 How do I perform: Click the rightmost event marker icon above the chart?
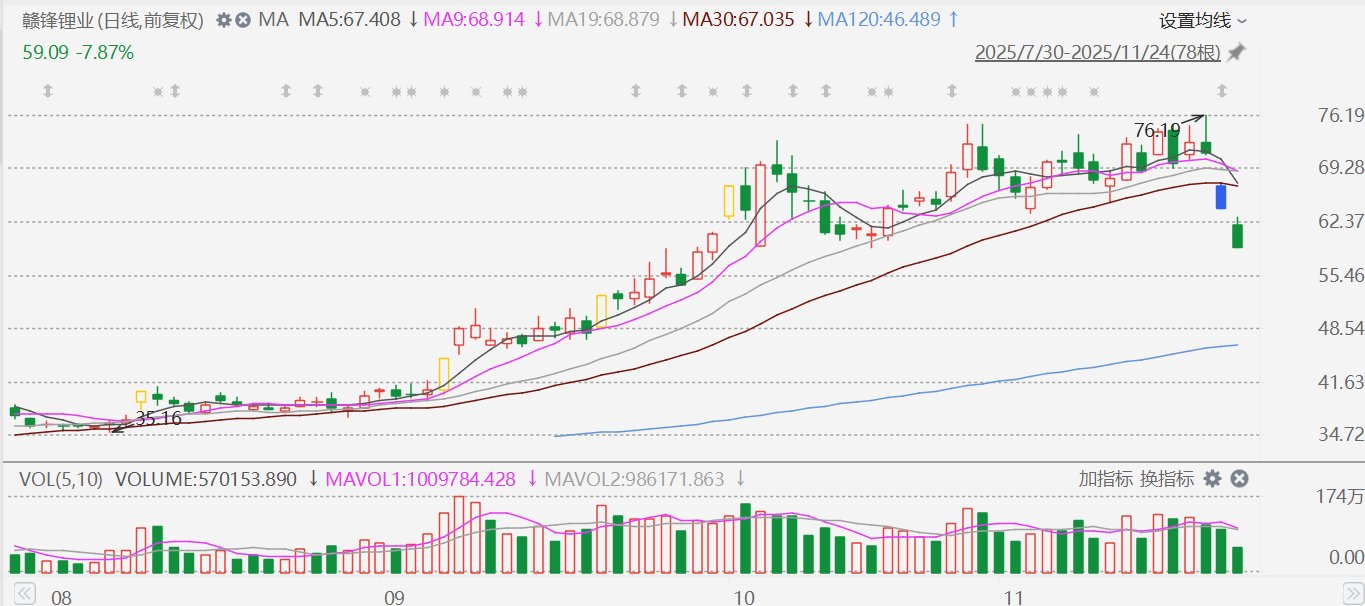1221,92
